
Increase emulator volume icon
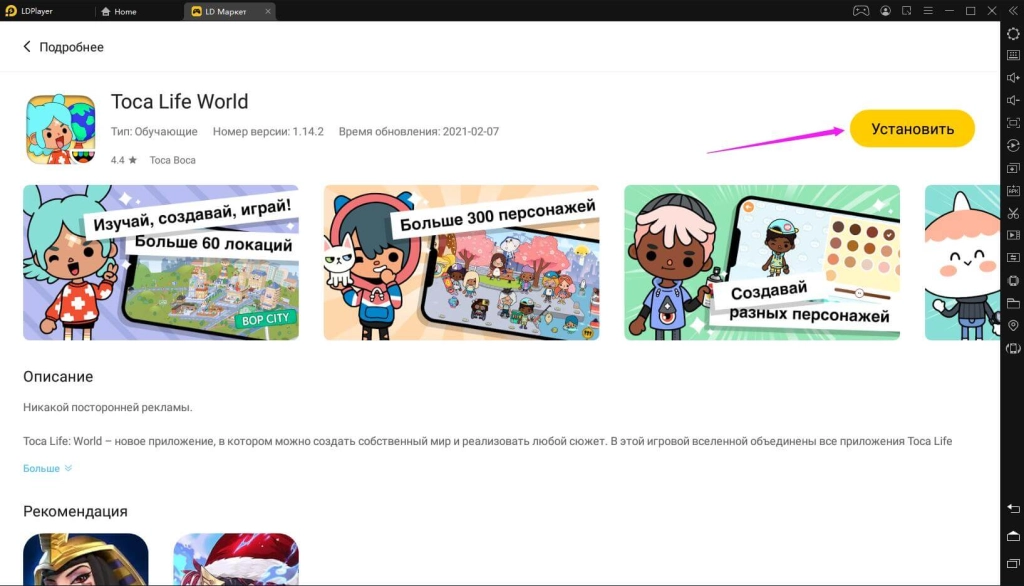click(x=1012, y=78)
